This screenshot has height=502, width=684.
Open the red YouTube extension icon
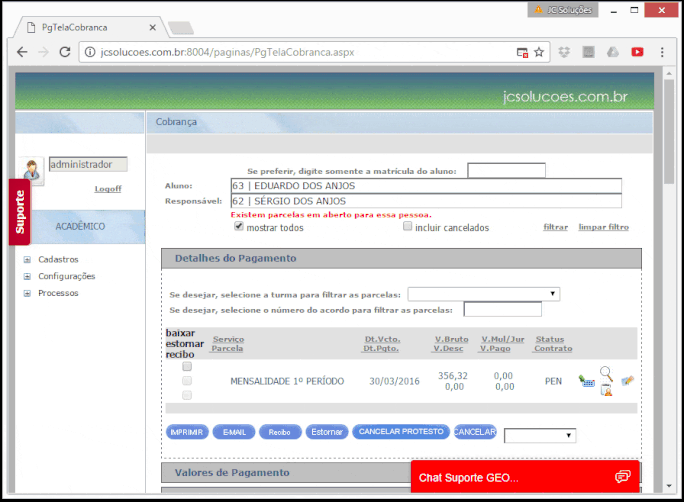pos(637,52)
